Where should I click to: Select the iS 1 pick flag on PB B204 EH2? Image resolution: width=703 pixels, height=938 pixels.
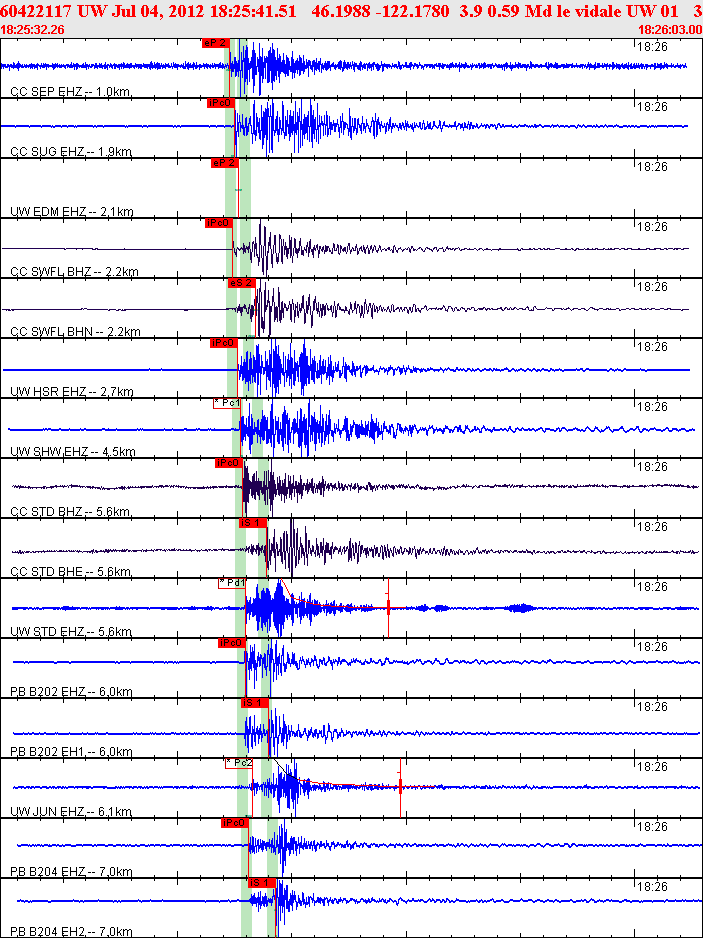tap(261, 882)
